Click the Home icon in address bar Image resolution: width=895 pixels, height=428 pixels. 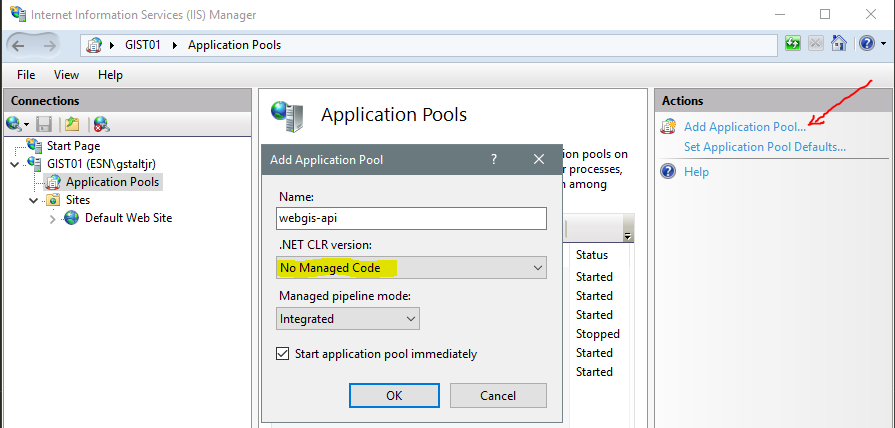838,43
